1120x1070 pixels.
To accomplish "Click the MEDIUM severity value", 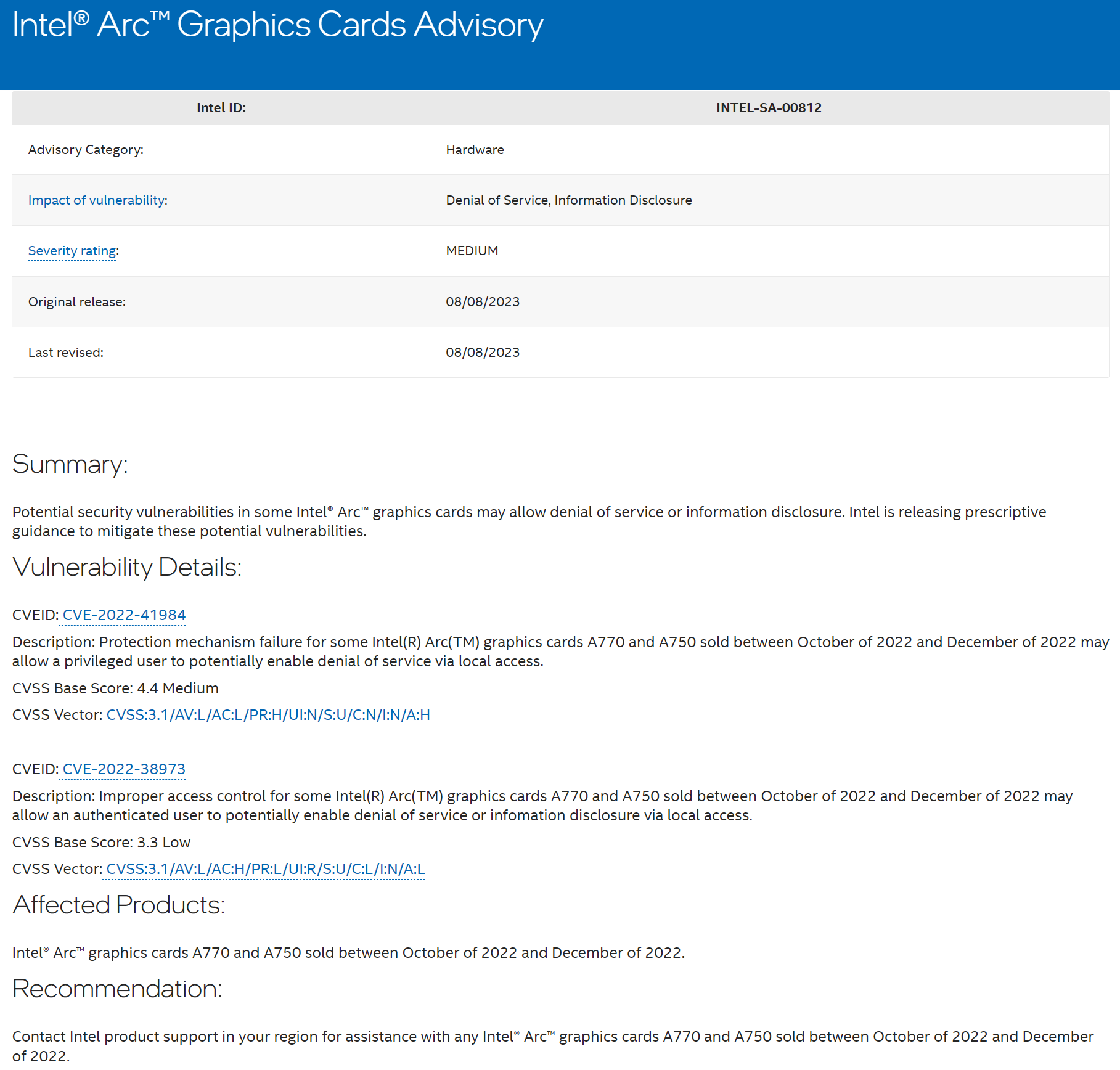I will 472,251.
